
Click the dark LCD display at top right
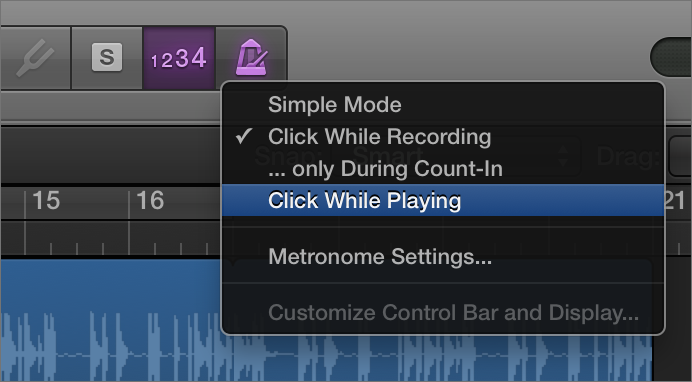[x=671, y=57]
